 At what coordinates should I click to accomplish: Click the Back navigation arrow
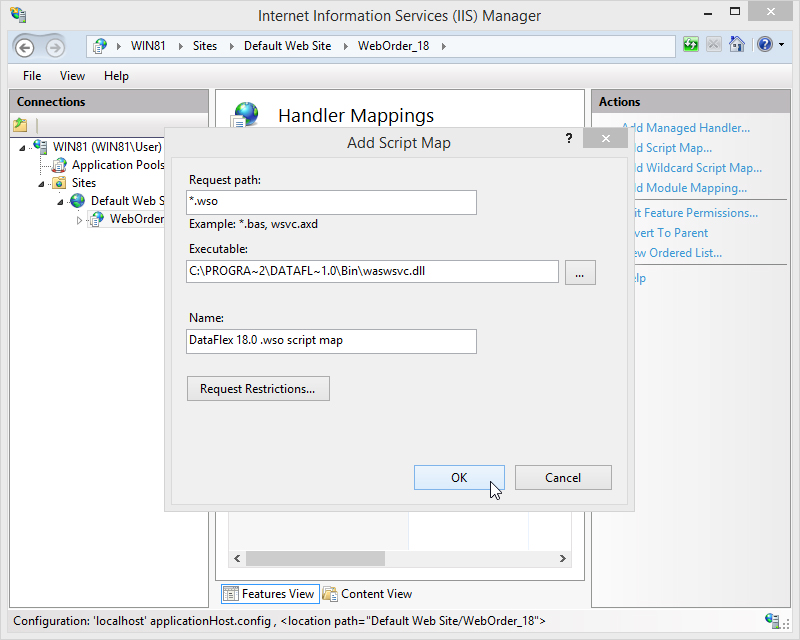point(24,47)
